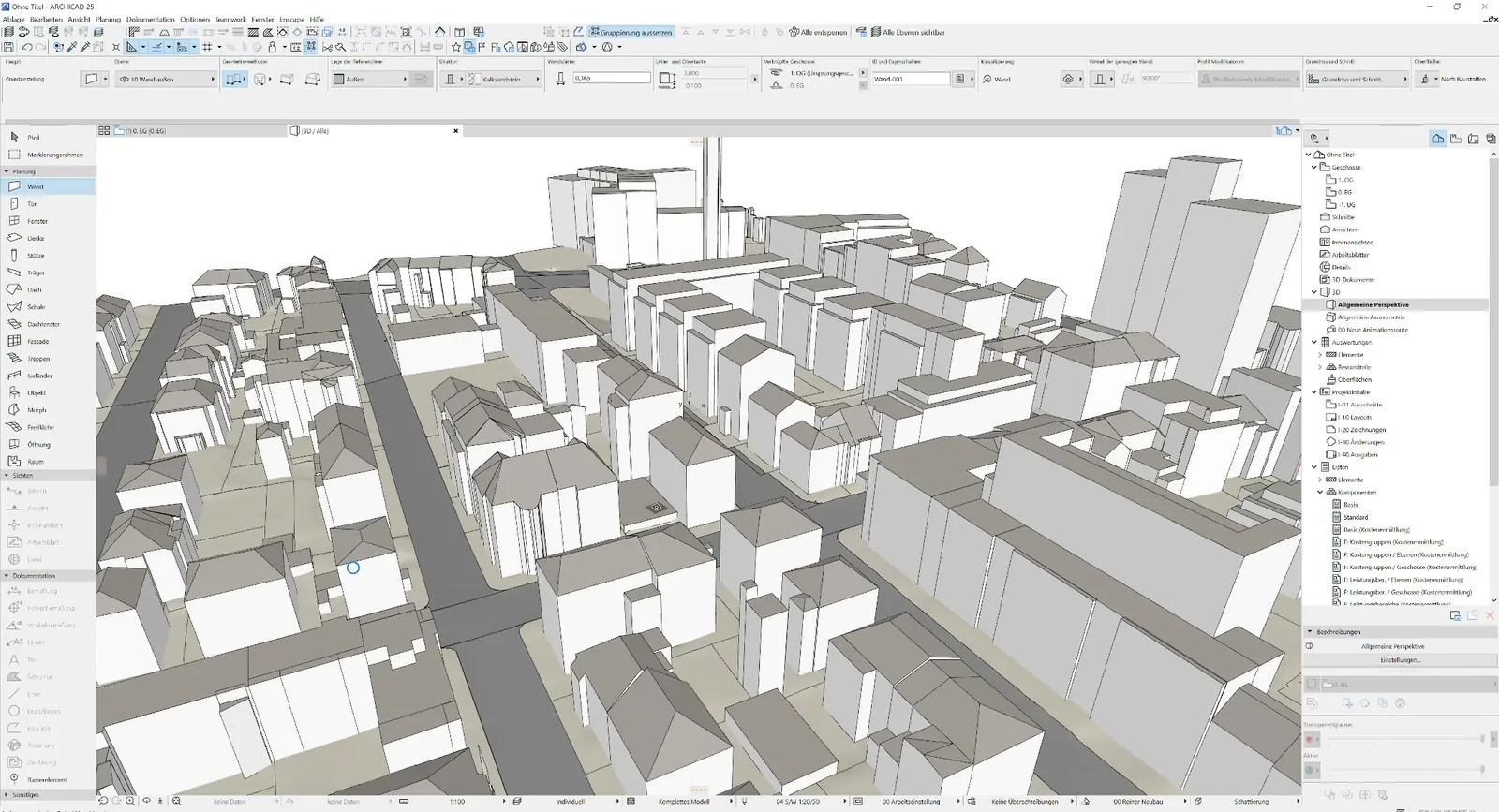Select the Pfeil arrow tool
This screenshot has height=812, width=1499.
[48, 137]
